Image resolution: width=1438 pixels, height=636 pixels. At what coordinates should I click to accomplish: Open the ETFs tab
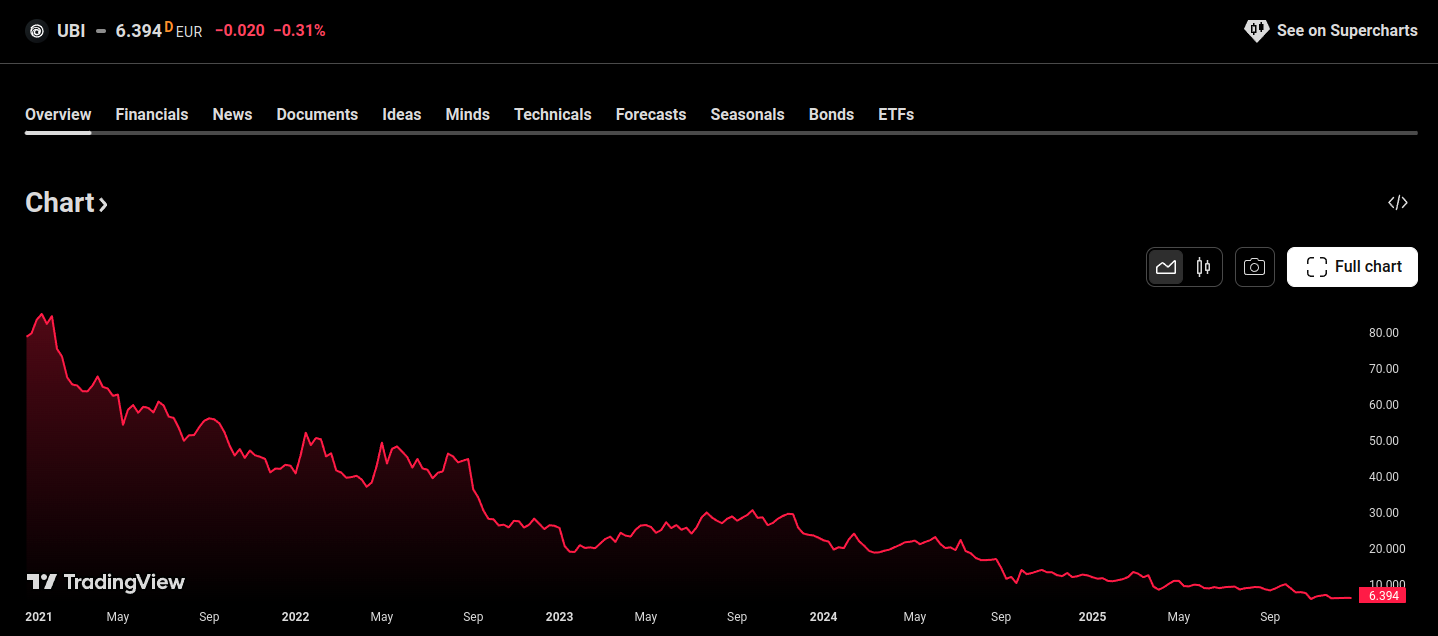click(896, 114)
